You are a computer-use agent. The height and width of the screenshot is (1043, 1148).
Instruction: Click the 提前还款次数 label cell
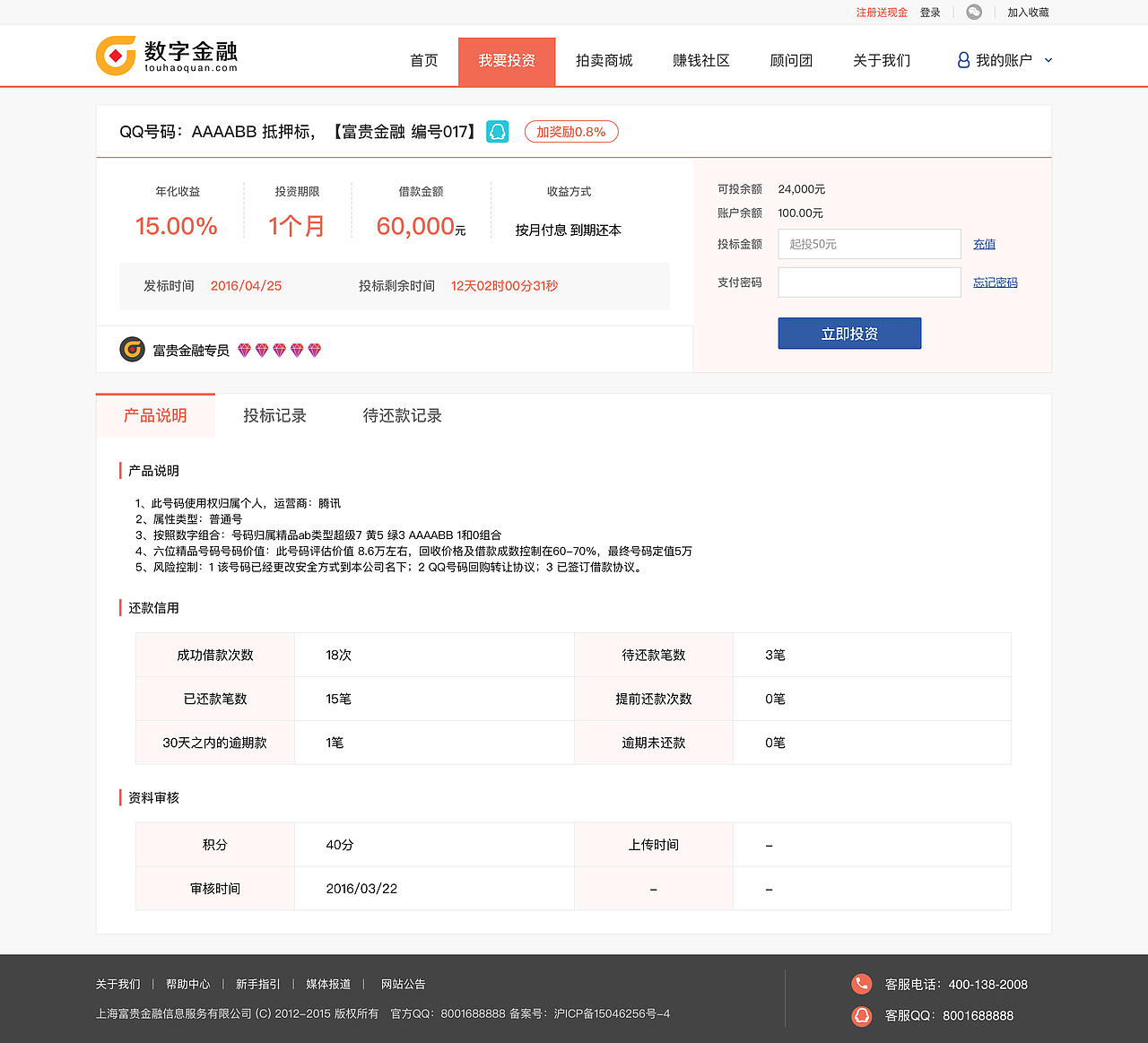[x=654, y=700]
